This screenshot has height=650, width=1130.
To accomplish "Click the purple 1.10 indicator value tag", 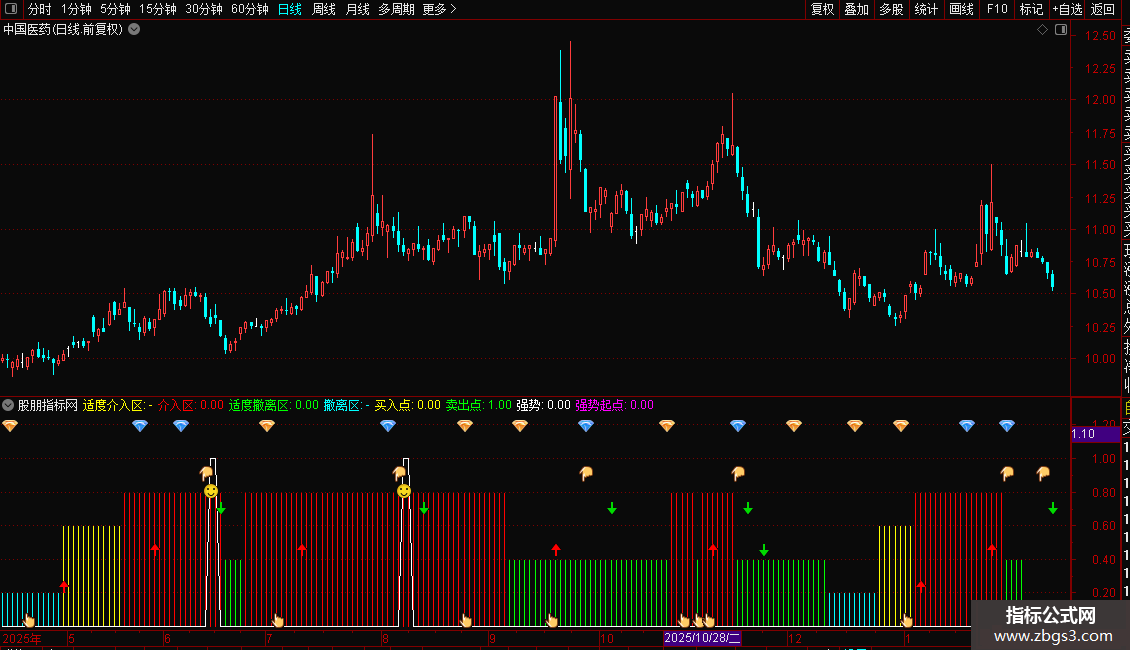I will [x=1095, y=434].
